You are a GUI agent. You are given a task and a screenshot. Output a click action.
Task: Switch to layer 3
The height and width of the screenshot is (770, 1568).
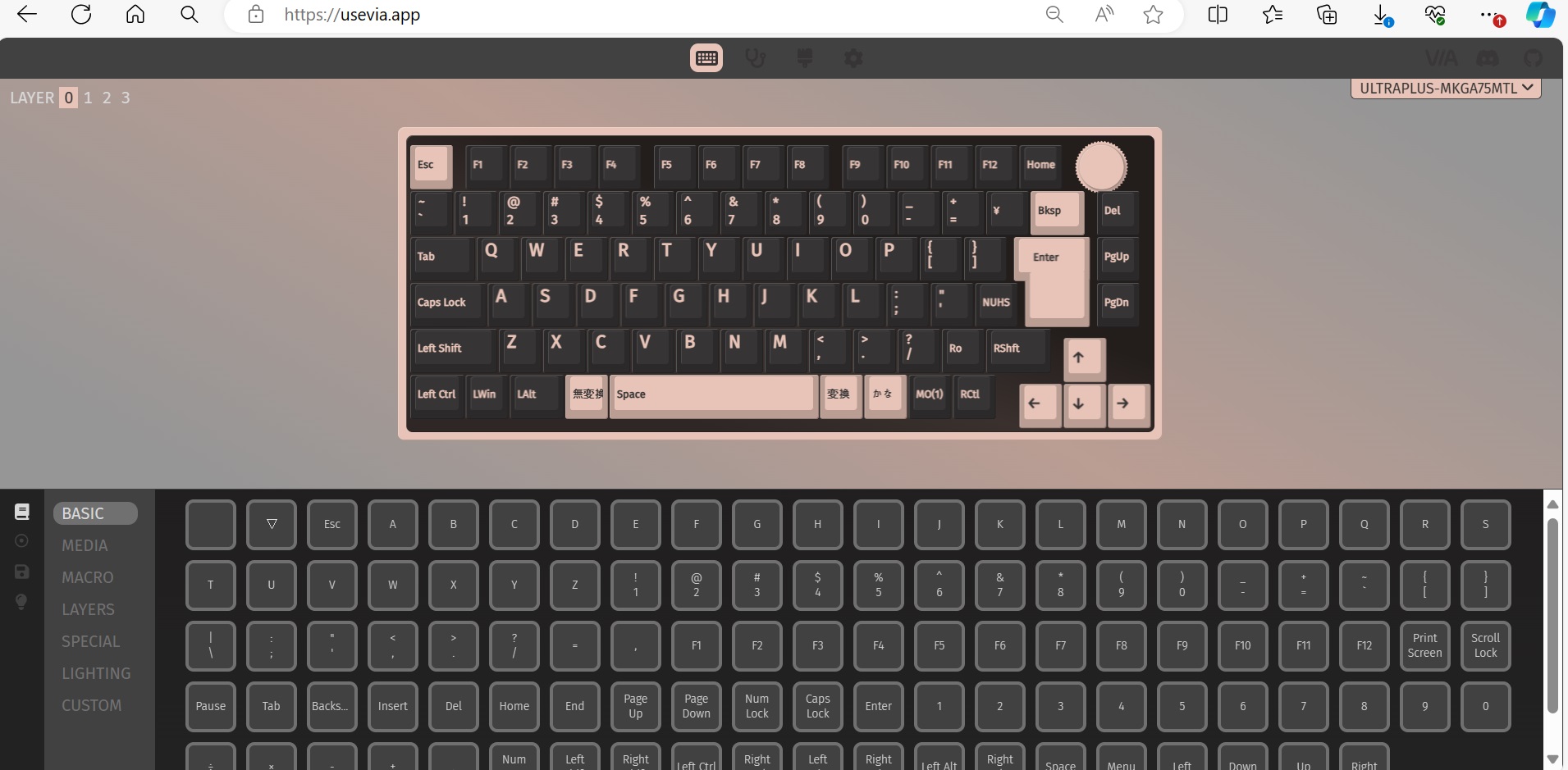point(126,98)
